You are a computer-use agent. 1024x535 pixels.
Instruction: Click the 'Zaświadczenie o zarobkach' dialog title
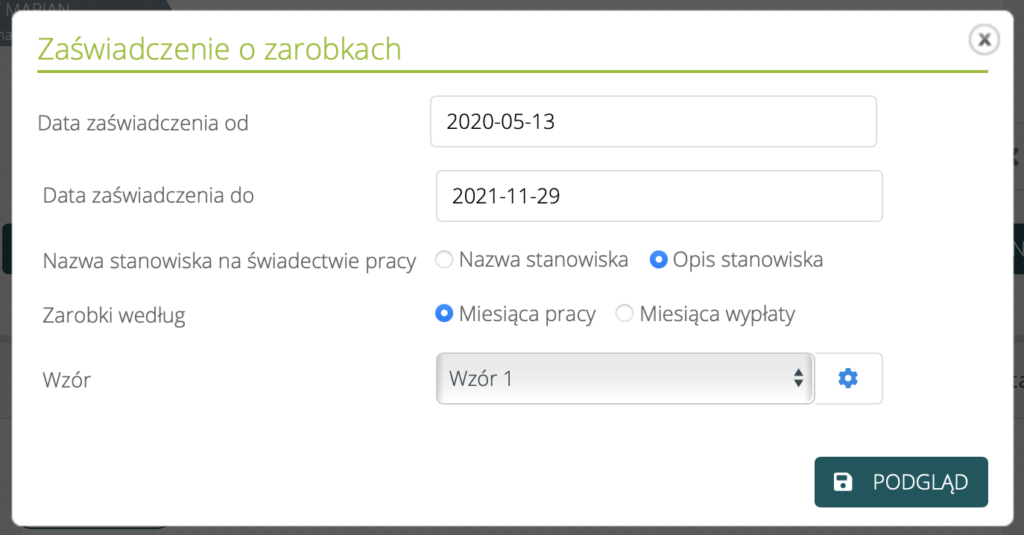[219, 49]
